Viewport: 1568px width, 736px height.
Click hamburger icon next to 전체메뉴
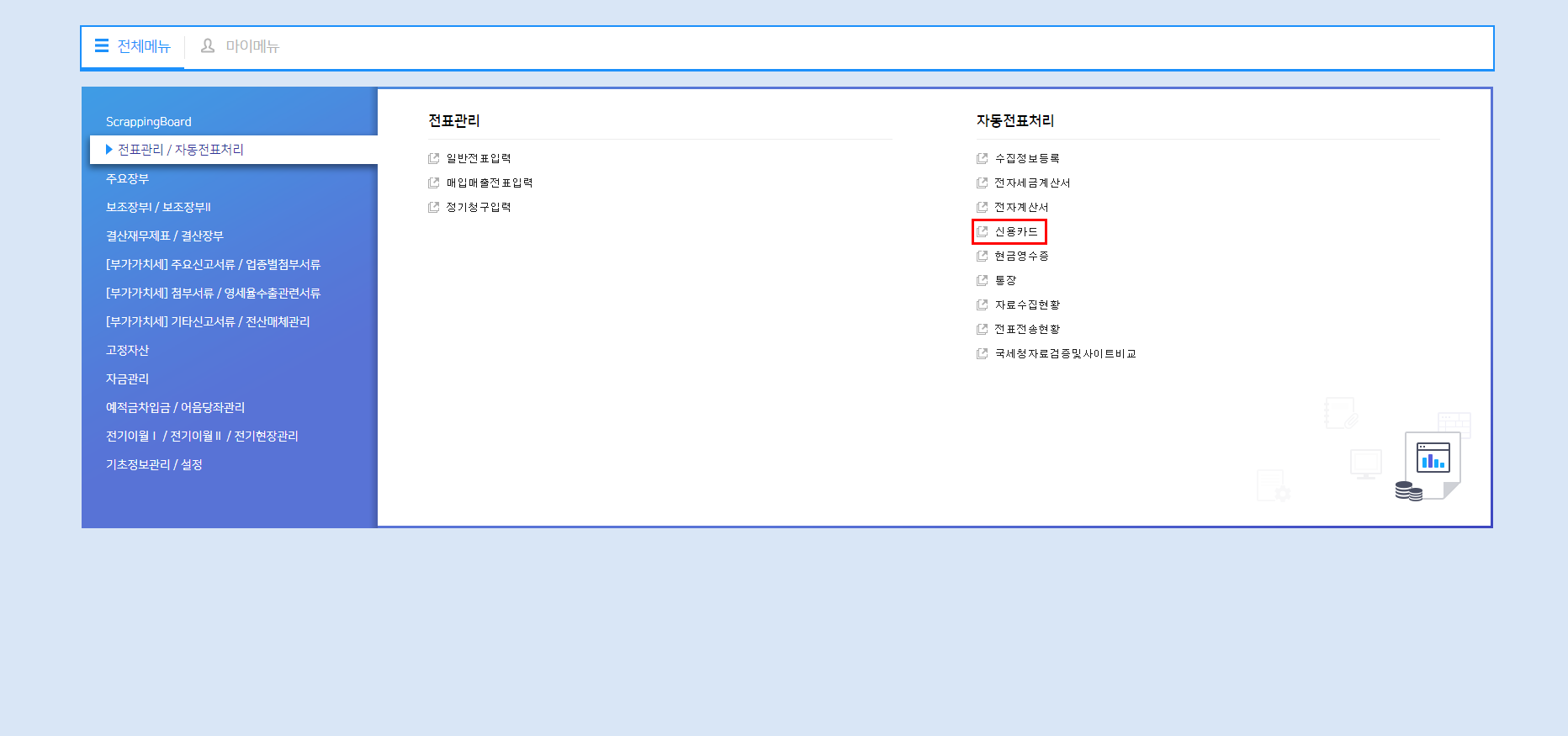[102, 46]
